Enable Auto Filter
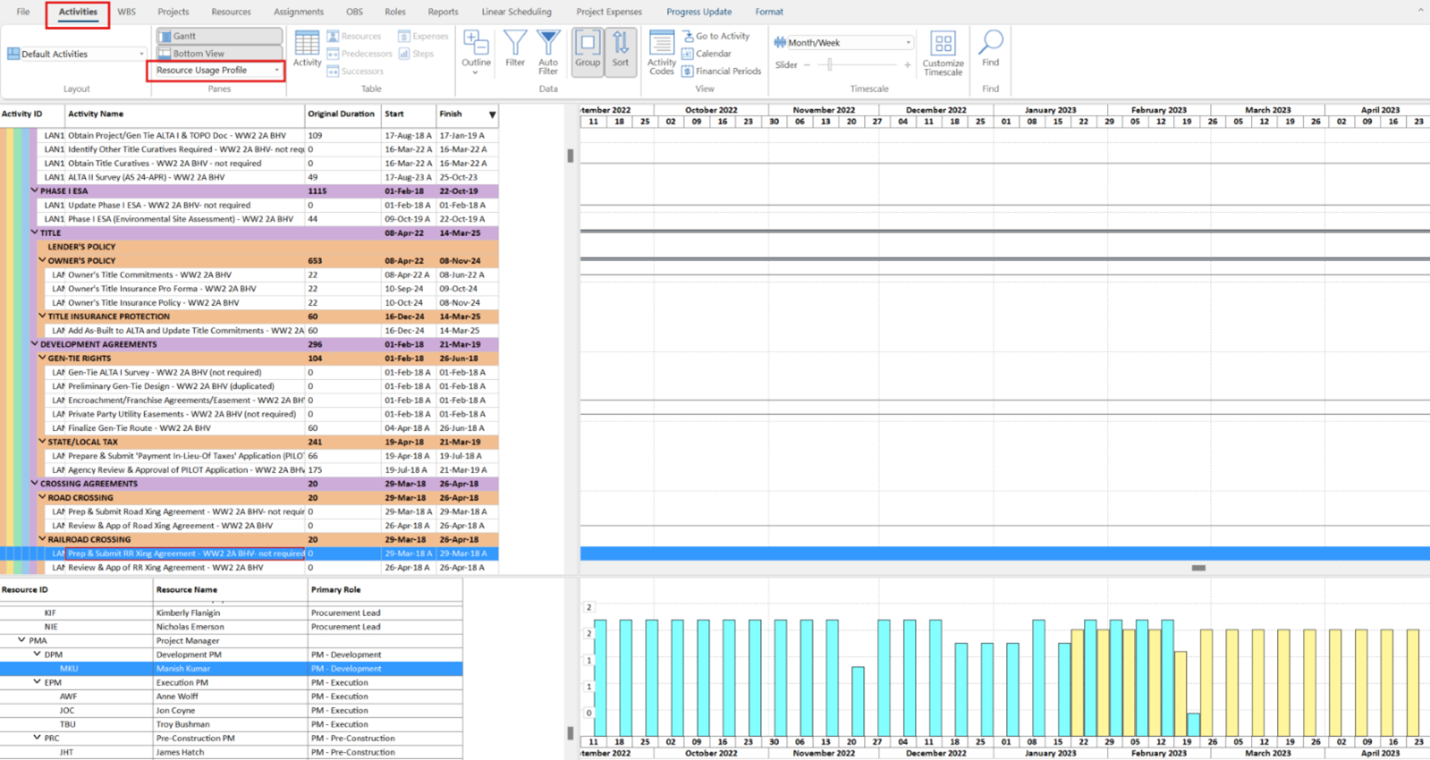The width and height of the screenshot is (1430, 760). (548, 45)
